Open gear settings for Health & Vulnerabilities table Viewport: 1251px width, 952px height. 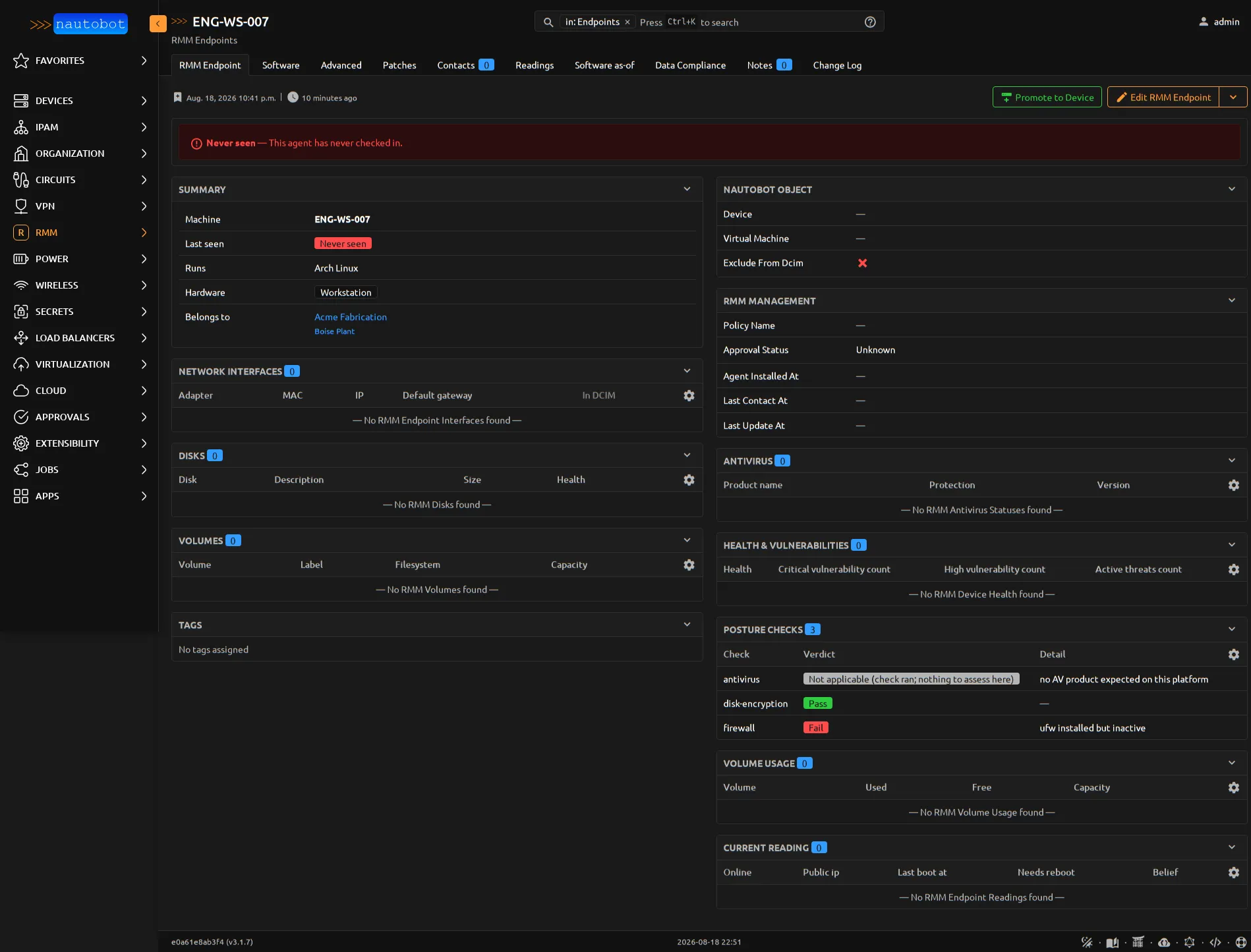click(1234, 569)
